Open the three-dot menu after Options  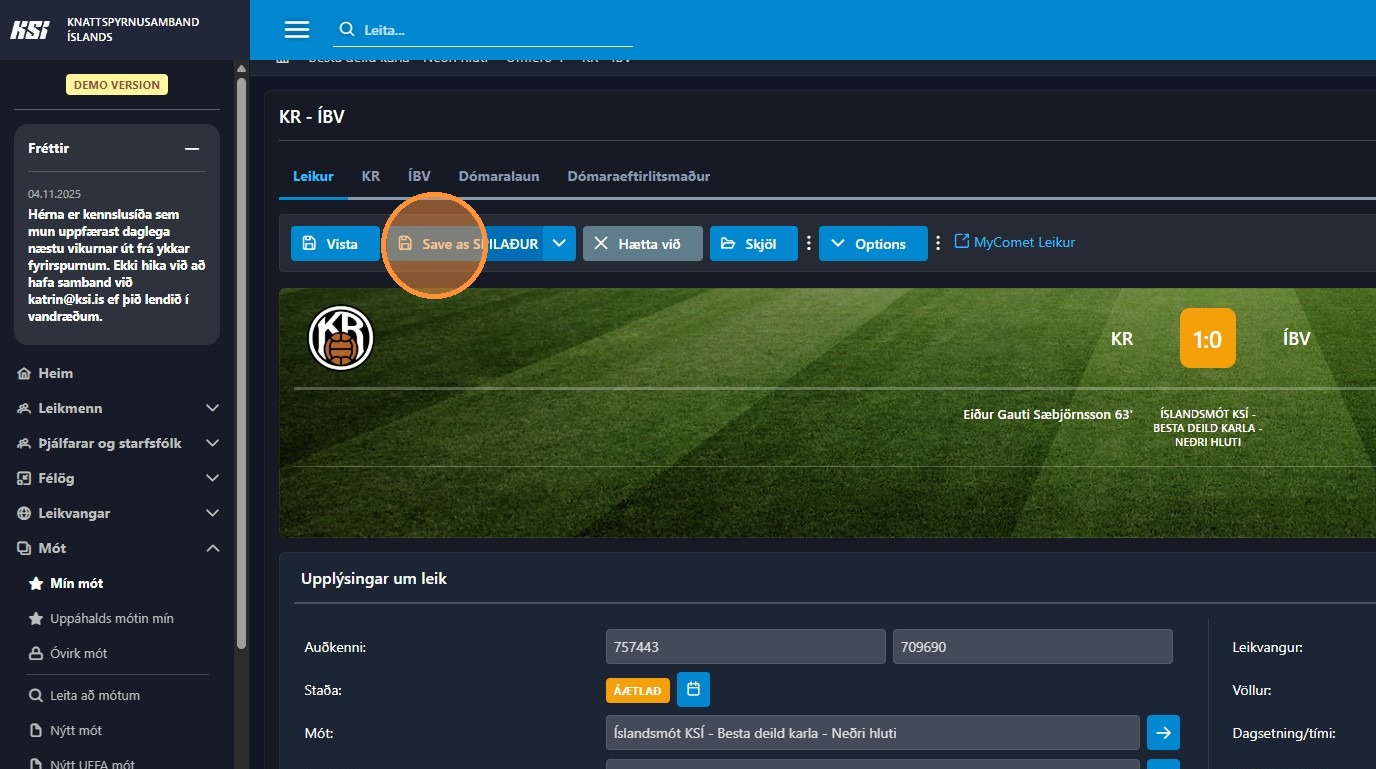click(x=938, y=244)
